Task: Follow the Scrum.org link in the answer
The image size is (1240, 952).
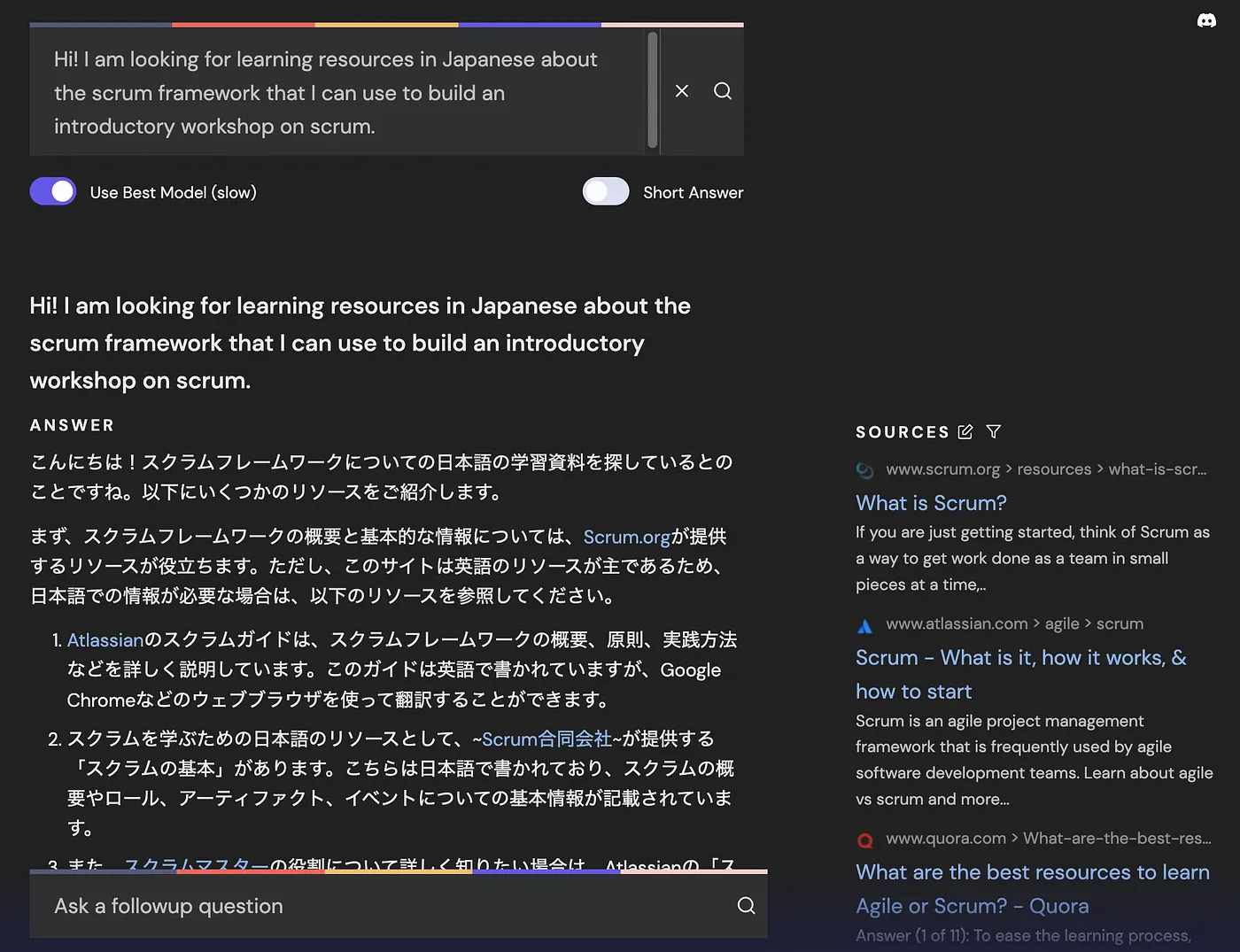Action: click(x=627, y=537)
